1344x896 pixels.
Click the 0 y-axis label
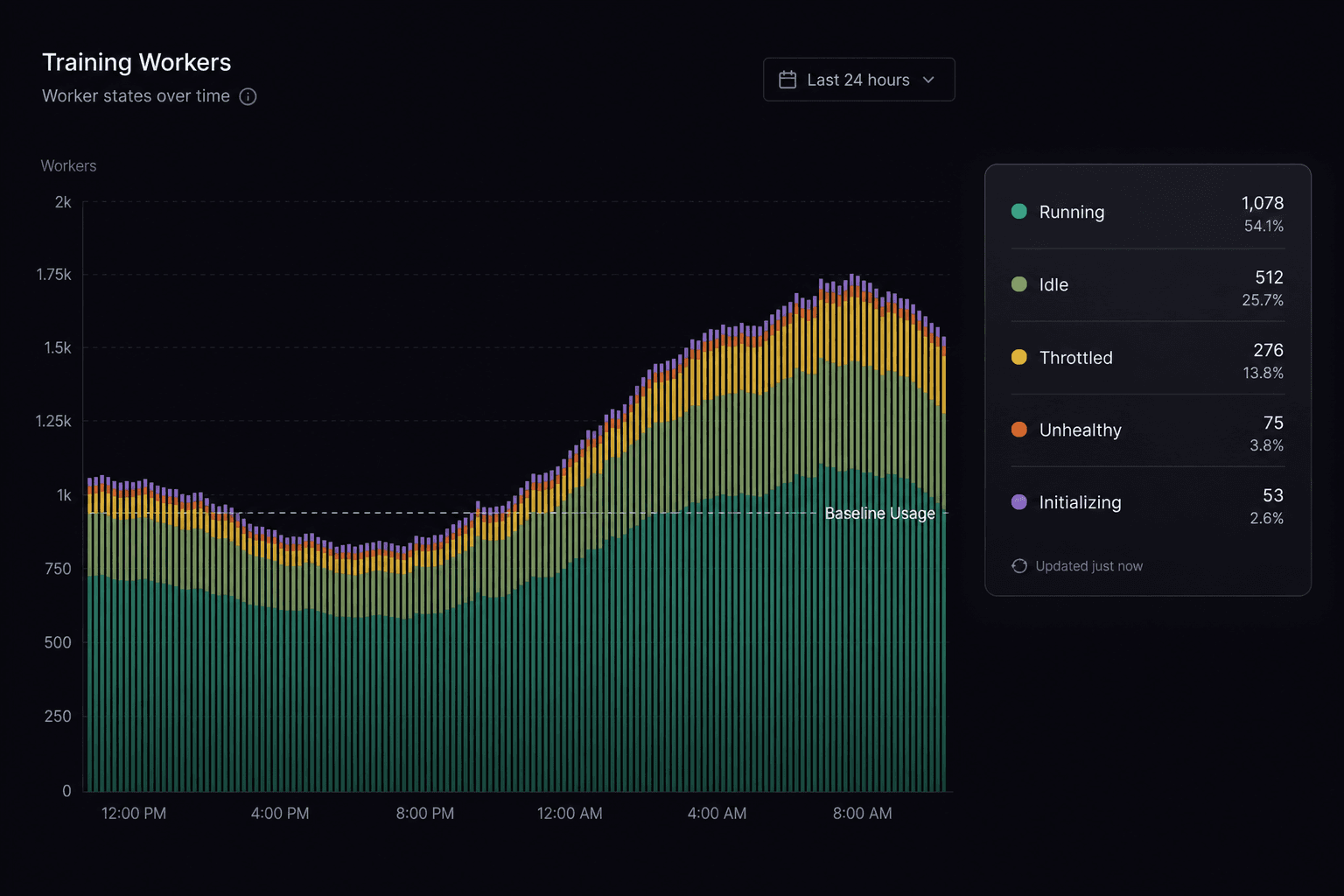(66, 791)
